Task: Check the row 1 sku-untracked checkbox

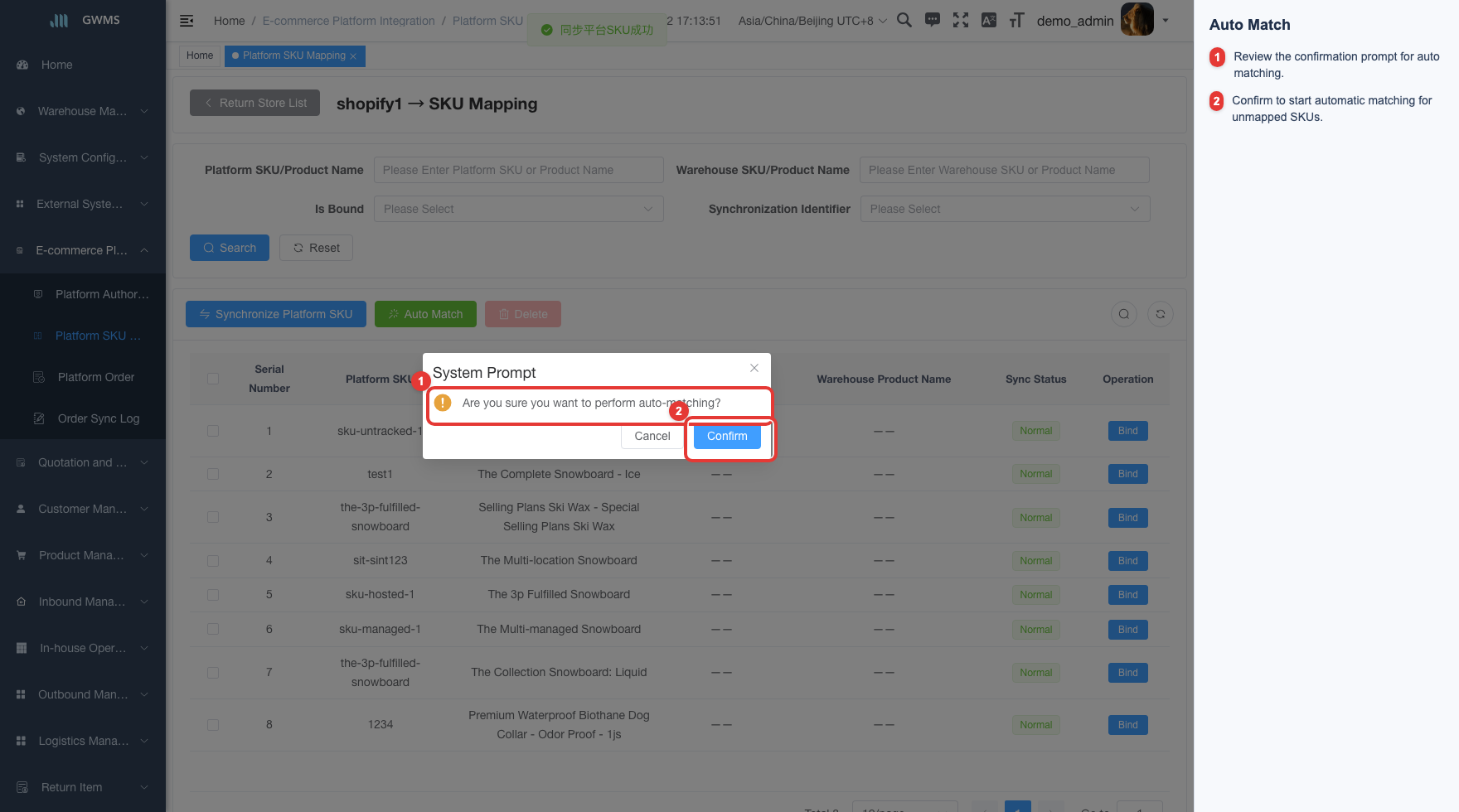Action: (213, 431)
